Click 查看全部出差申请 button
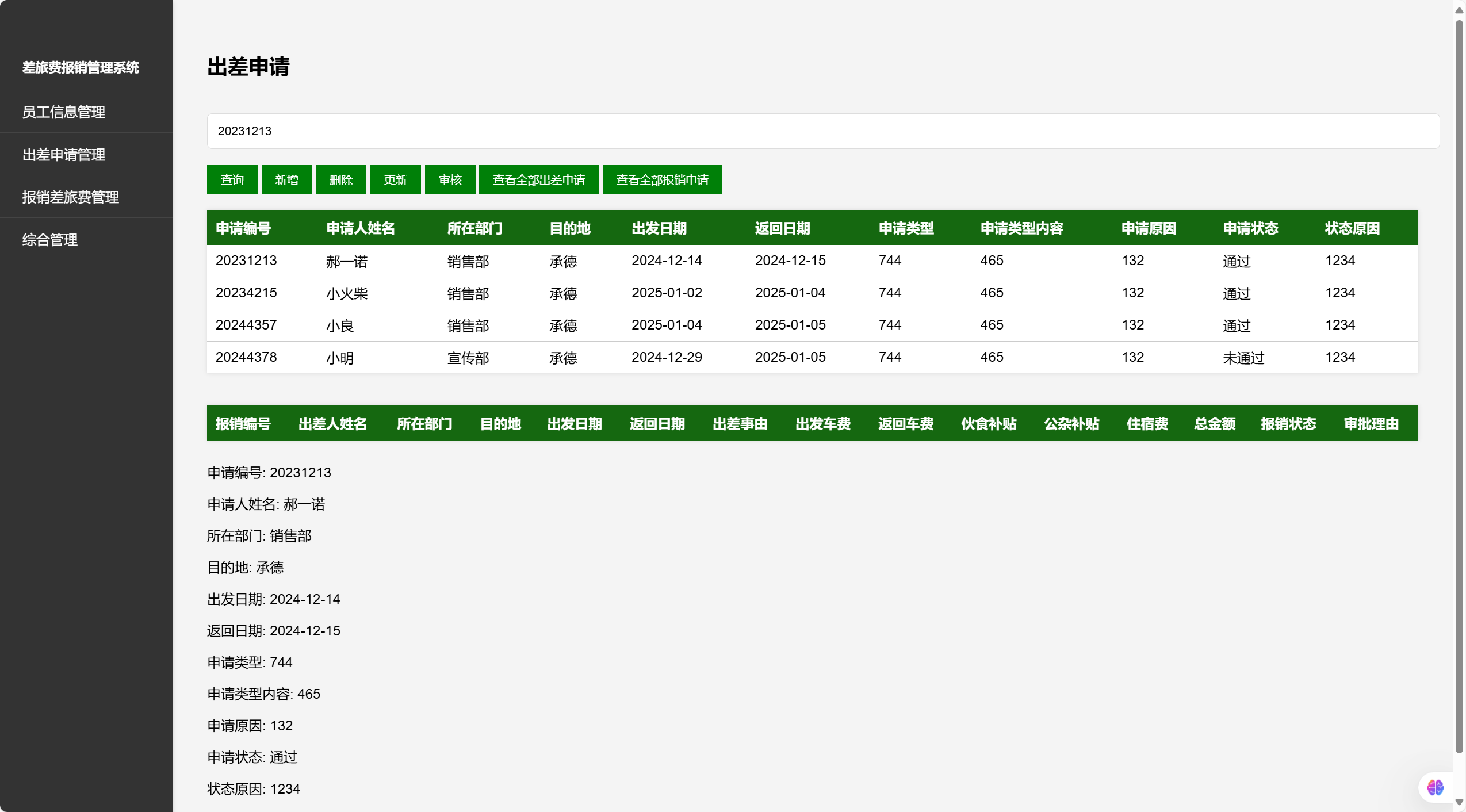The height and width of the screenshot is (812, 1466). pos(538,180)
